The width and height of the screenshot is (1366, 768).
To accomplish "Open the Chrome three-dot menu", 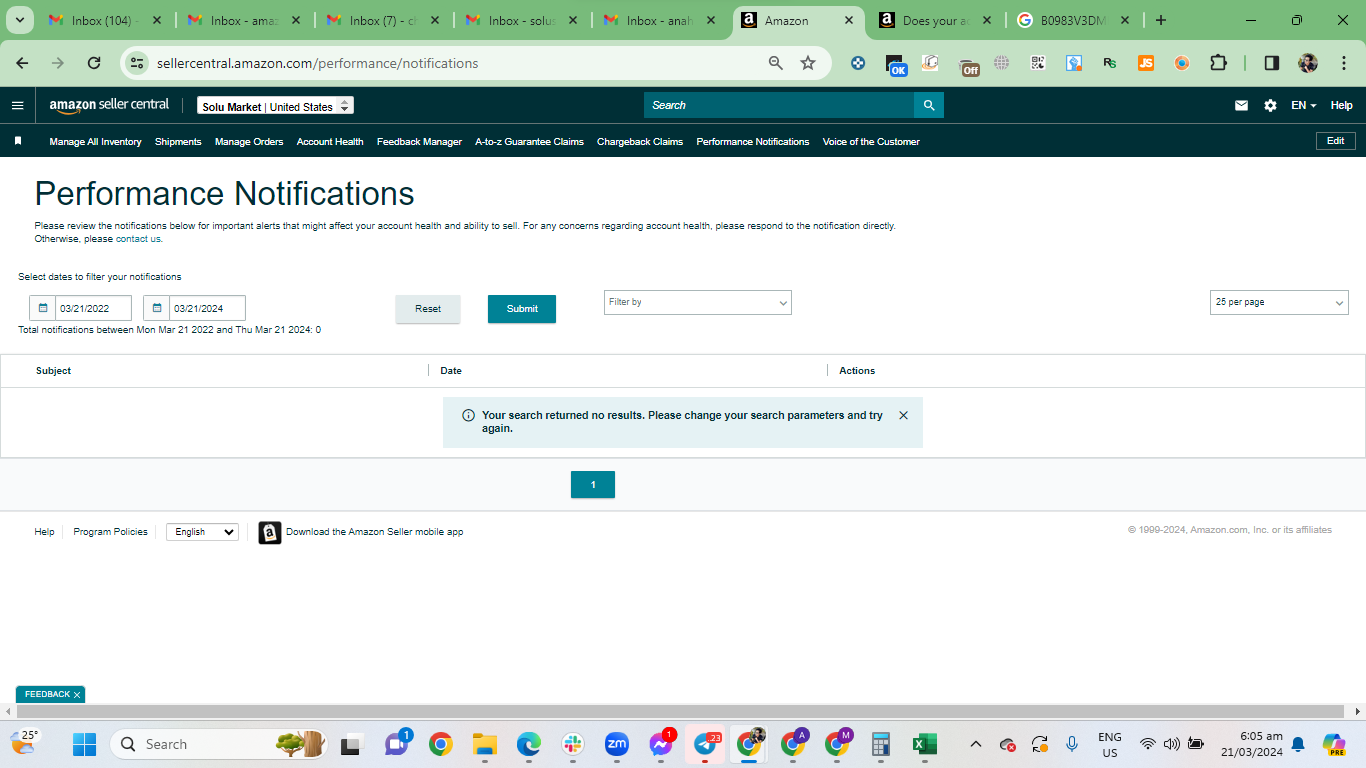I will pyautogui.click(x=1343, y=63).
